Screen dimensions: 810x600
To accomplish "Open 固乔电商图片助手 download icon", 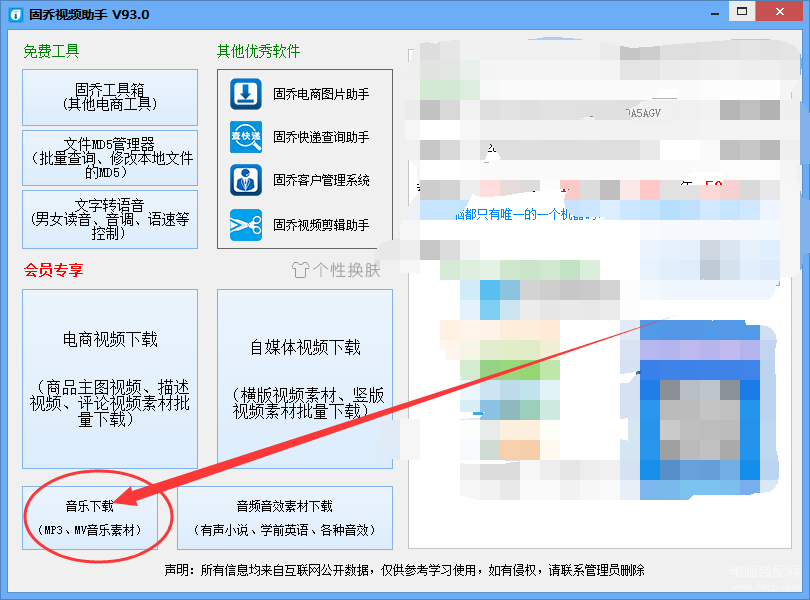I will point(246,94).
